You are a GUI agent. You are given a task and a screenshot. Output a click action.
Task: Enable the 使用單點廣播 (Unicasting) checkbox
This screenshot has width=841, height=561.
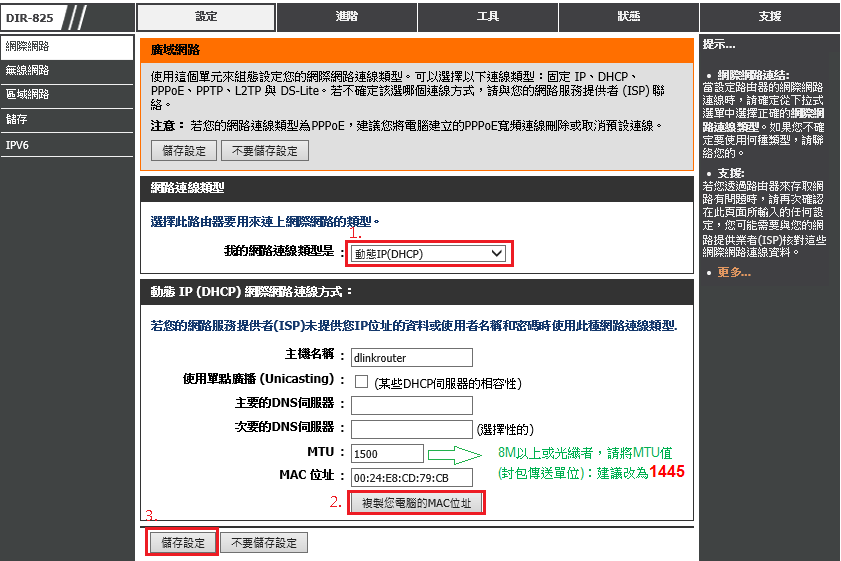(362, 381)
